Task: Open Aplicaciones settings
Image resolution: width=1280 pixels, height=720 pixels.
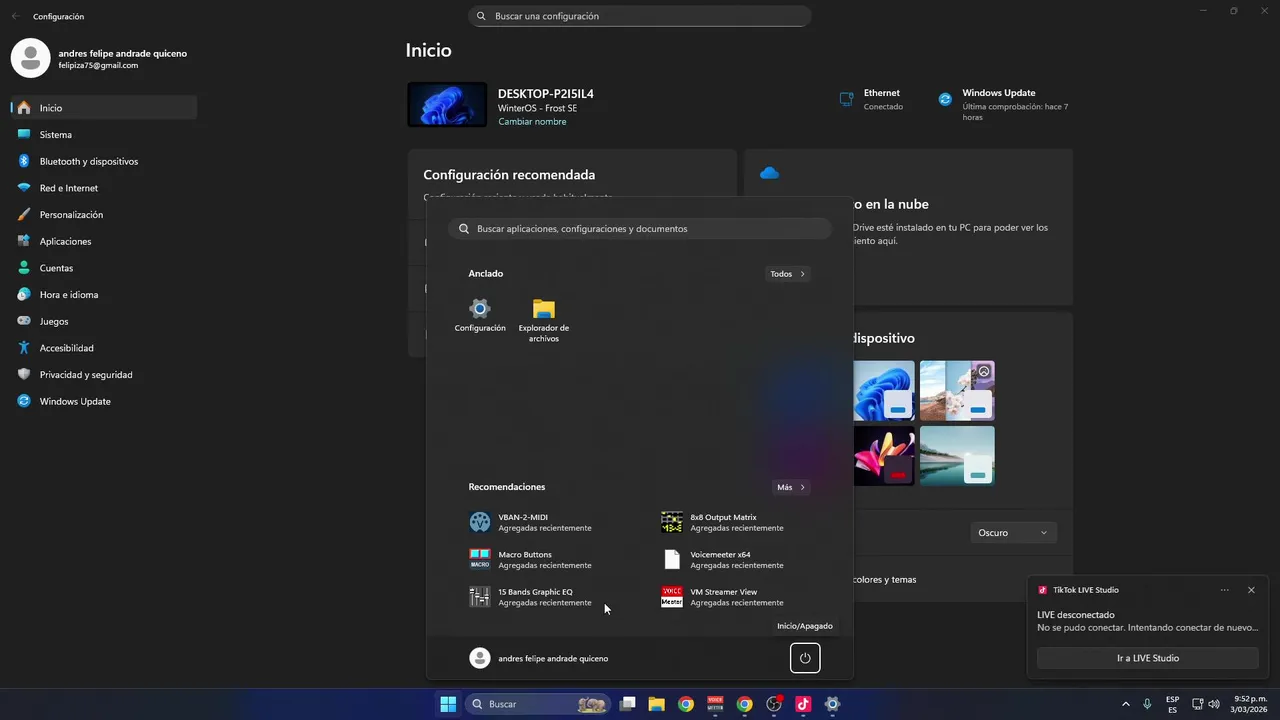Action: point(104,241)
